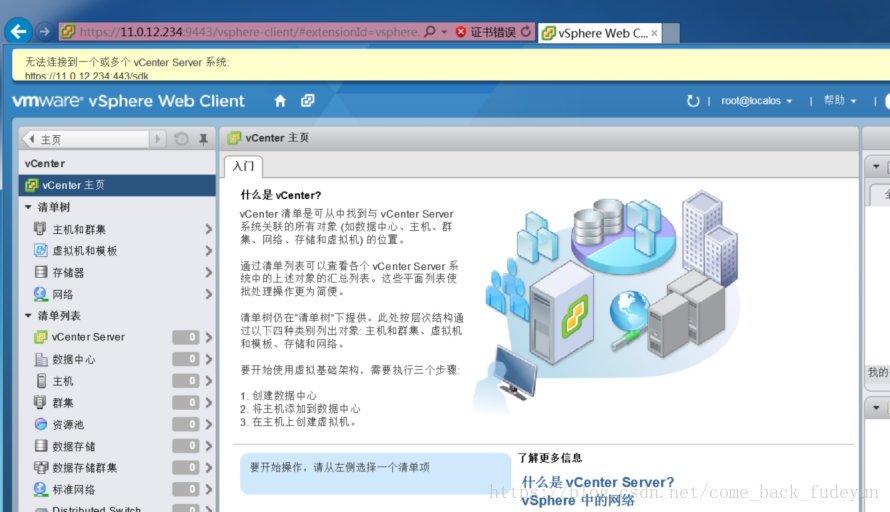Click the 数据存储群集 icon
Viewport: 890px width, 512px height.
(41, 467)
